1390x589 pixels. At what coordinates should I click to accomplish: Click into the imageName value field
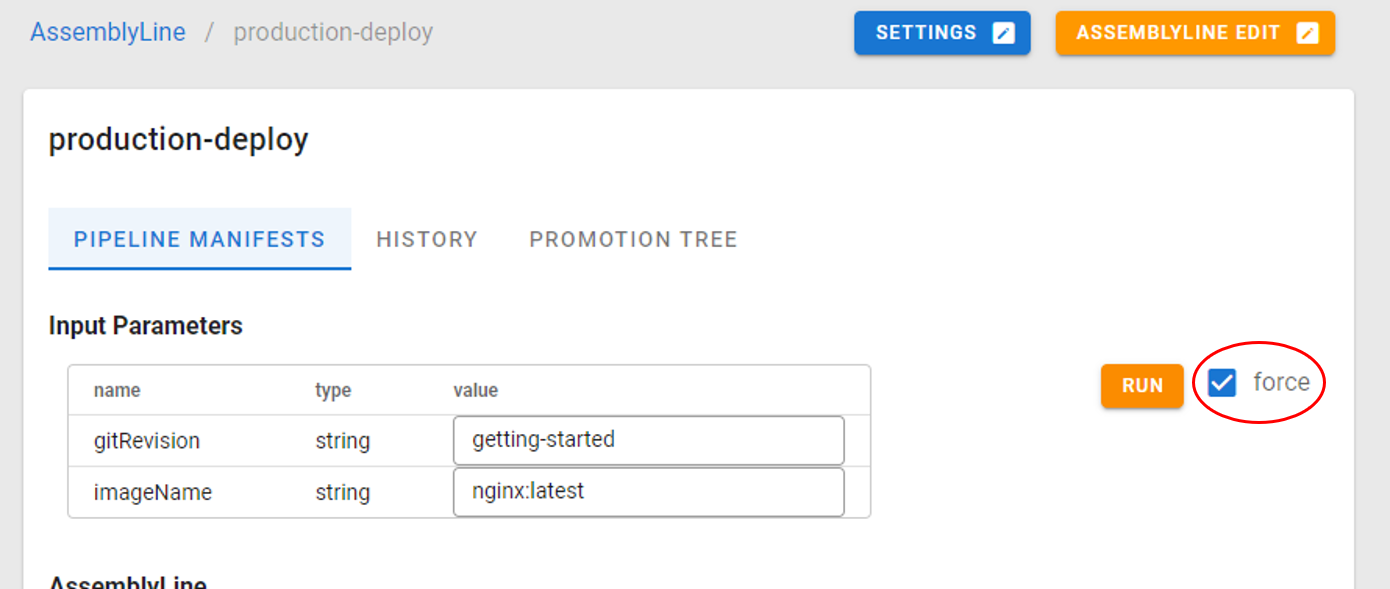[x=648, y=492]
